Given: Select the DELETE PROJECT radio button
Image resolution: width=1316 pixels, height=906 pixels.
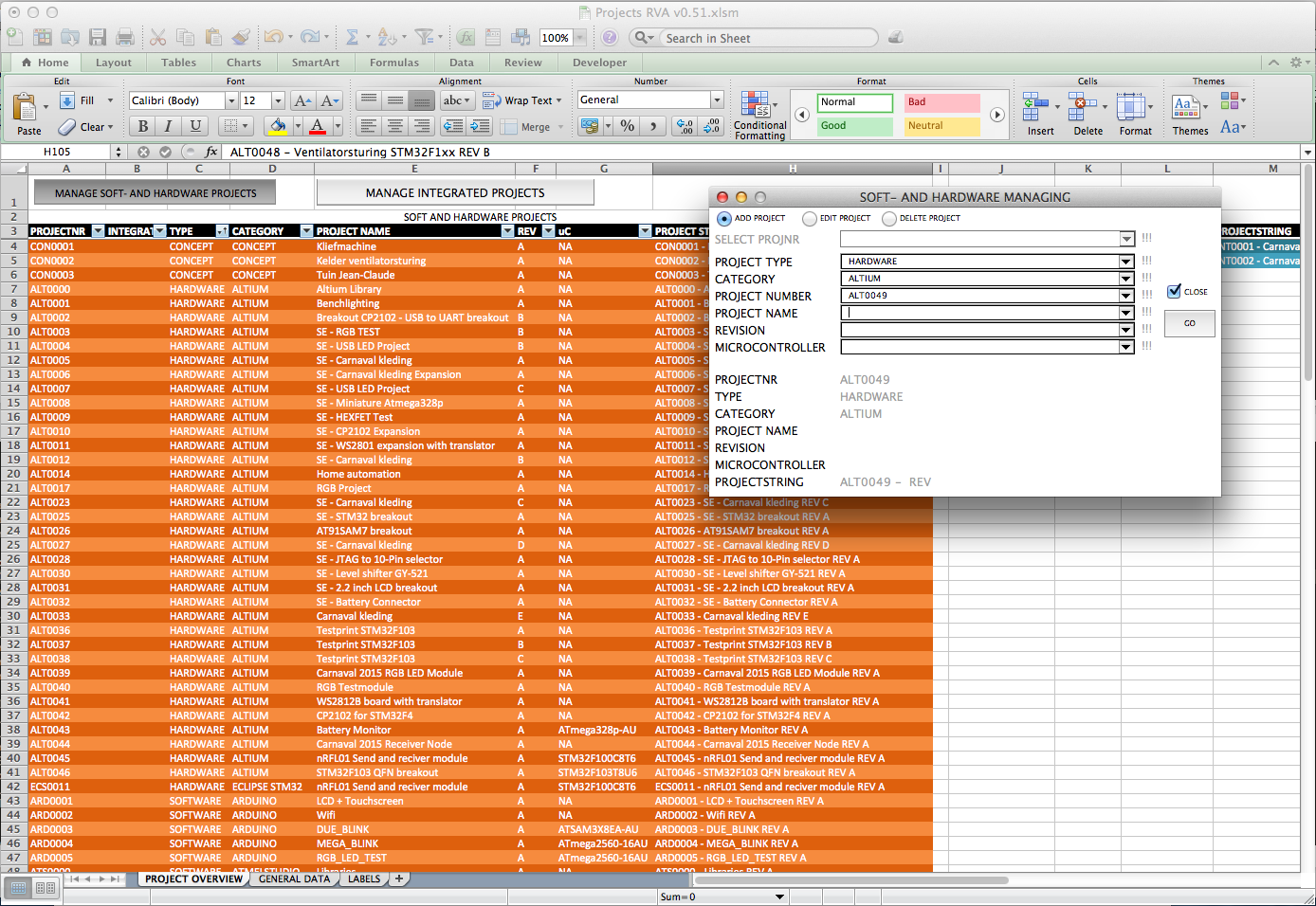Looking at the screenshot, I should point(889,219).
